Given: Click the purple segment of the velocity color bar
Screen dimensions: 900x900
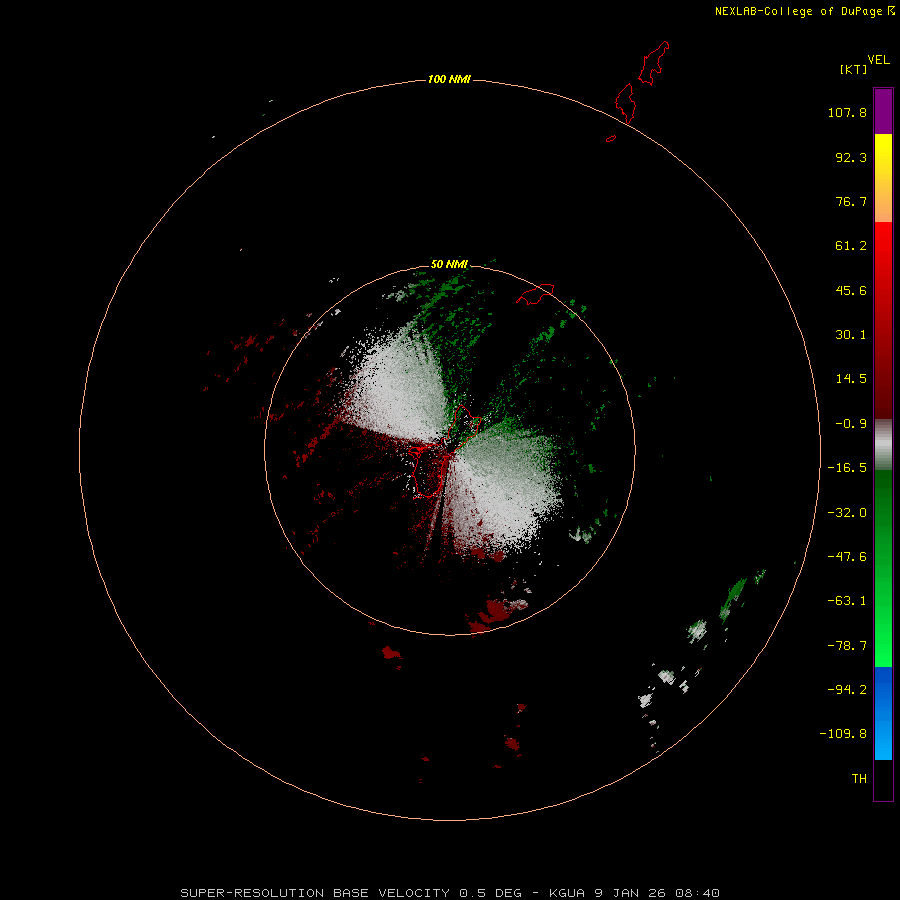Looking at the screenshot, I should click(883, 111).
